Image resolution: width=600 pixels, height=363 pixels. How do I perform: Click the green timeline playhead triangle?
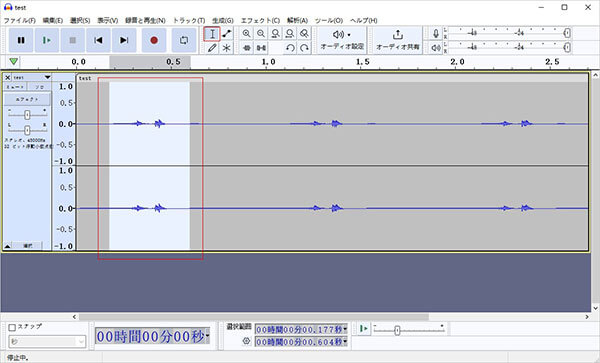(14, 61)
